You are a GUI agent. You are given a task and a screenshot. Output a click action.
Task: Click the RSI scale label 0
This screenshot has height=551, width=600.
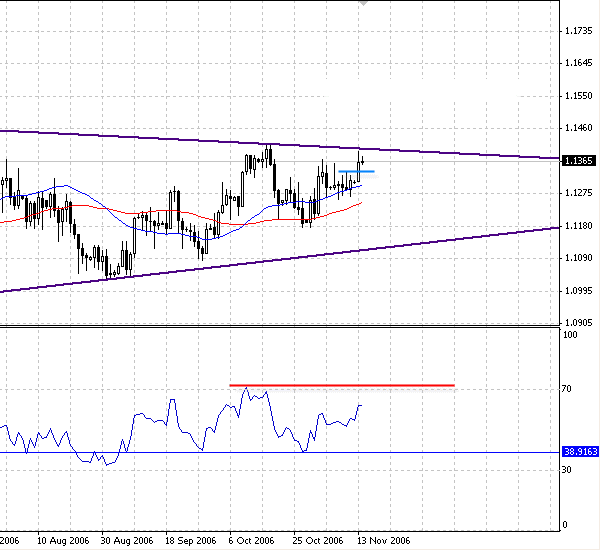pos(564,525)
